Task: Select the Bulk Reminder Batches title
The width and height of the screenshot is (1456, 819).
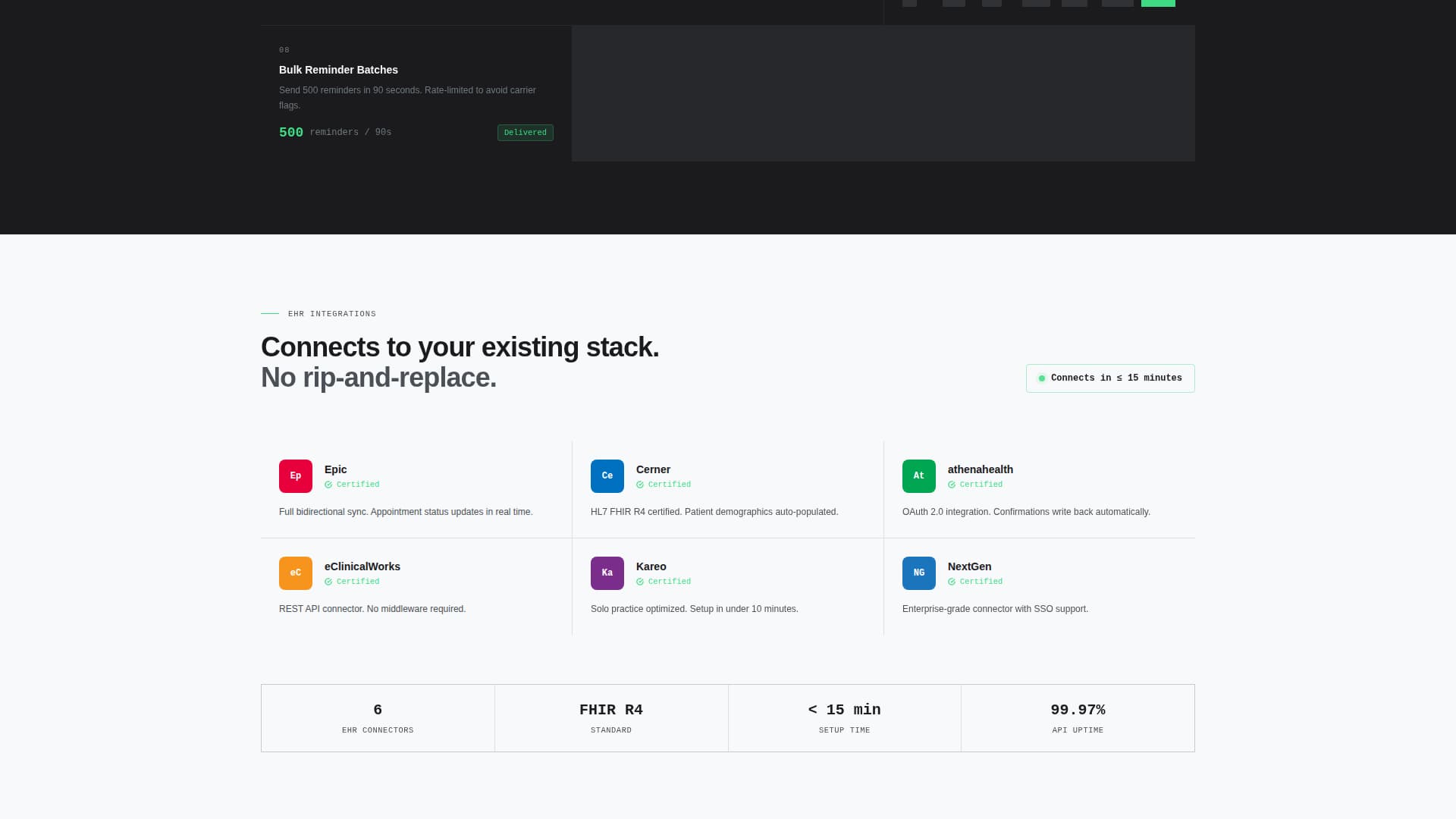Action: [x=338, y=70]
